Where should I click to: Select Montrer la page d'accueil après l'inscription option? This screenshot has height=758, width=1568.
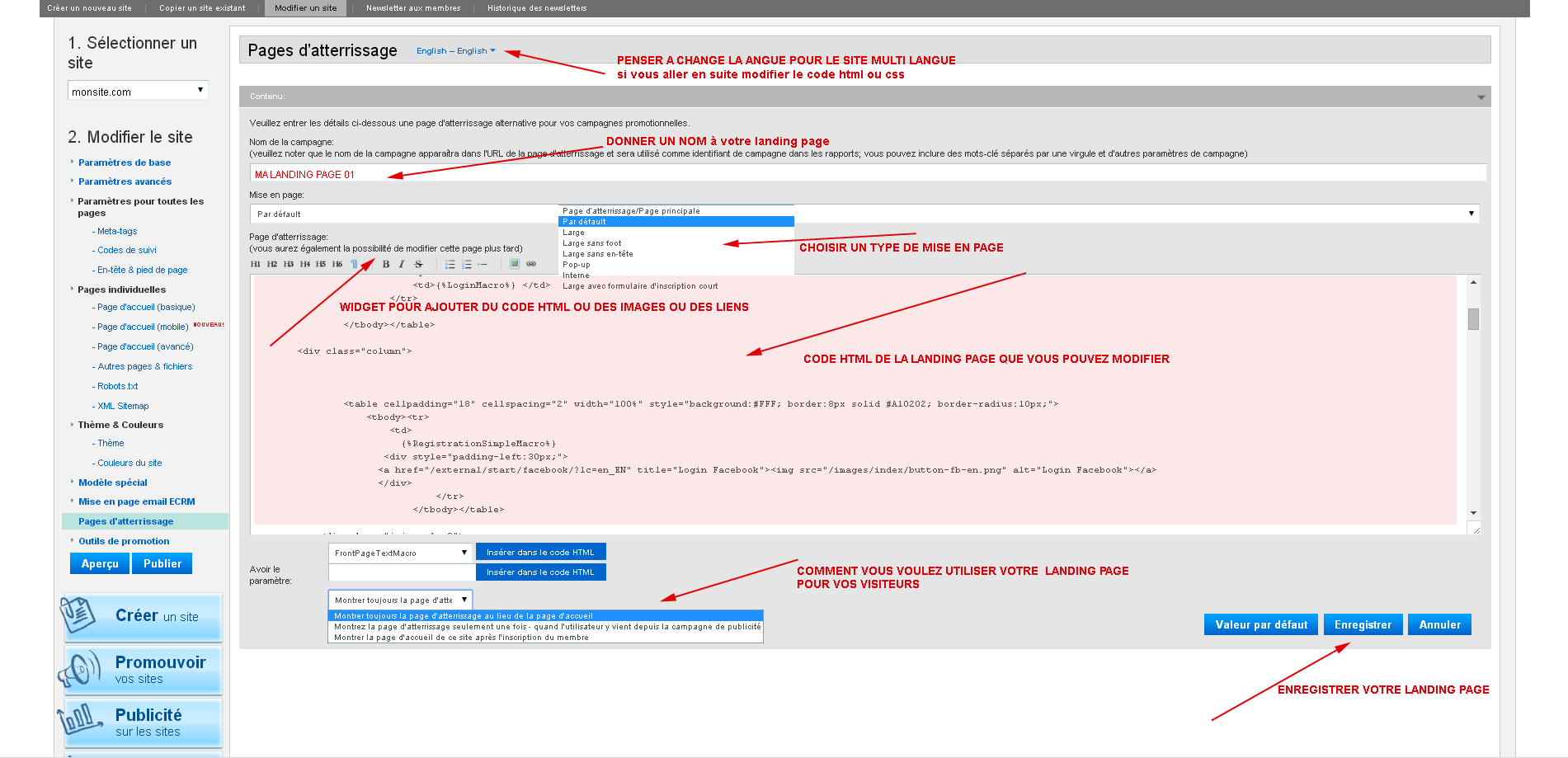pyautogui.click(x=461, y=638)
